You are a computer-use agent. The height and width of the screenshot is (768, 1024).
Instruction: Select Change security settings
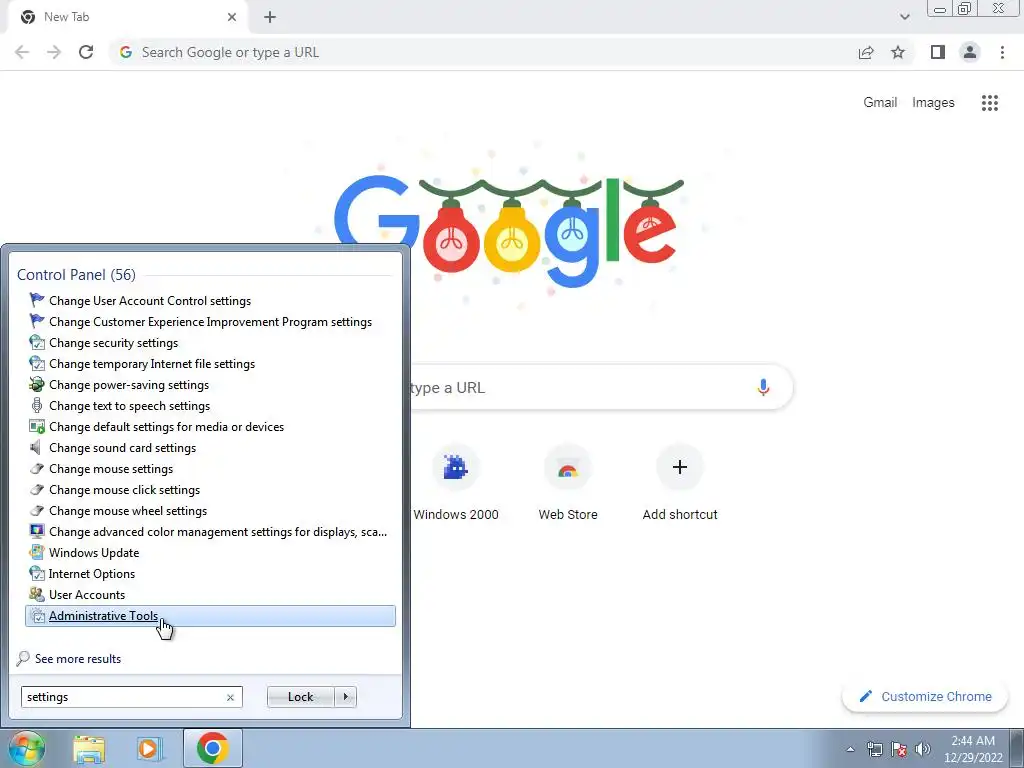click(210, 343)
